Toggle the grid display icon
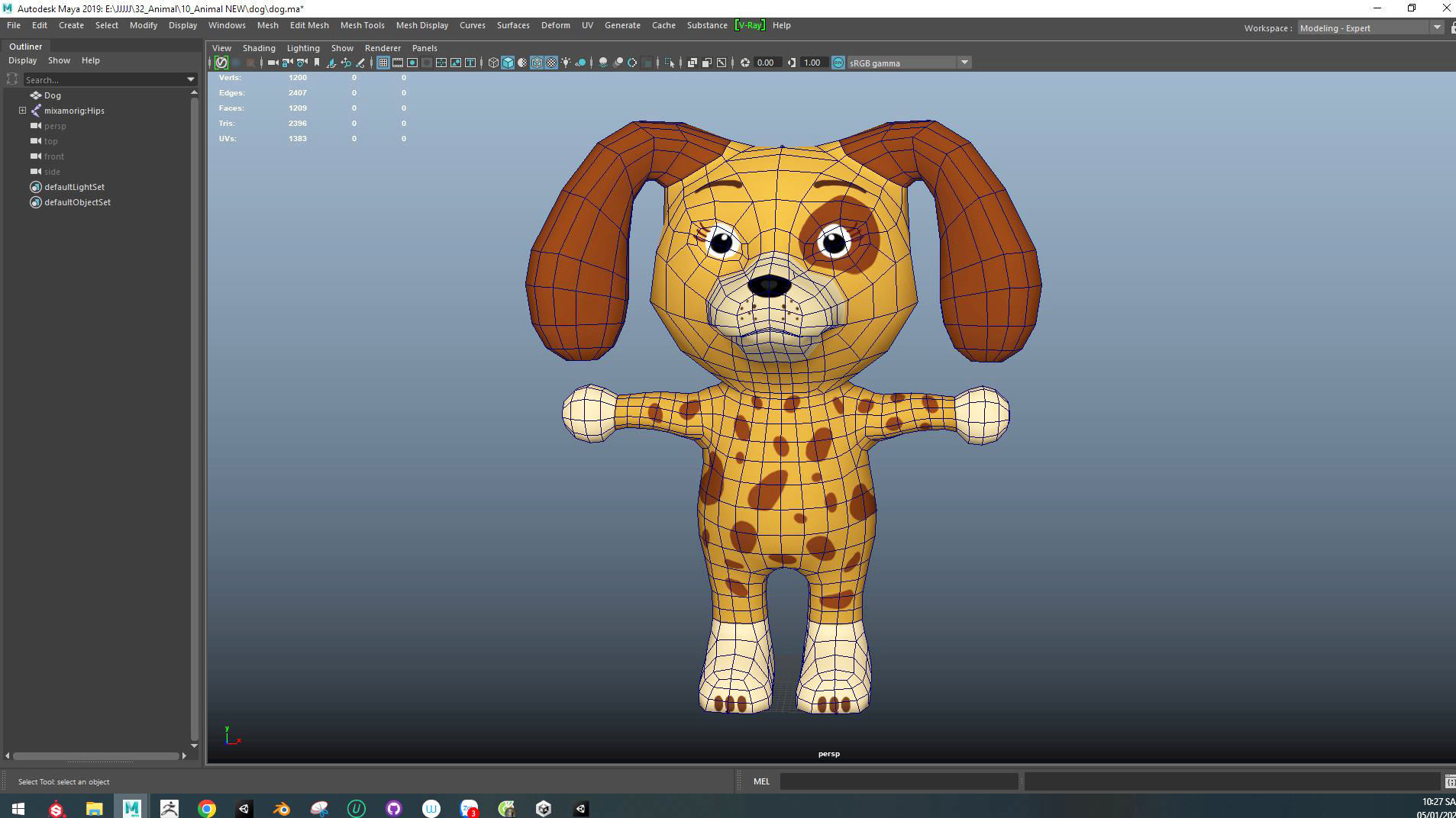This screenshot has height=818, width=1456. click(x=383, y=63)
